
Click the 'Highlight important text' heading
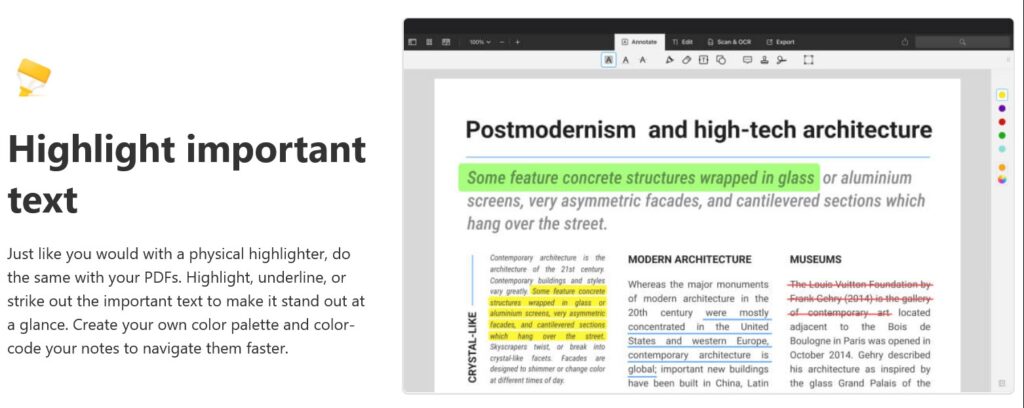pos(187,174)
